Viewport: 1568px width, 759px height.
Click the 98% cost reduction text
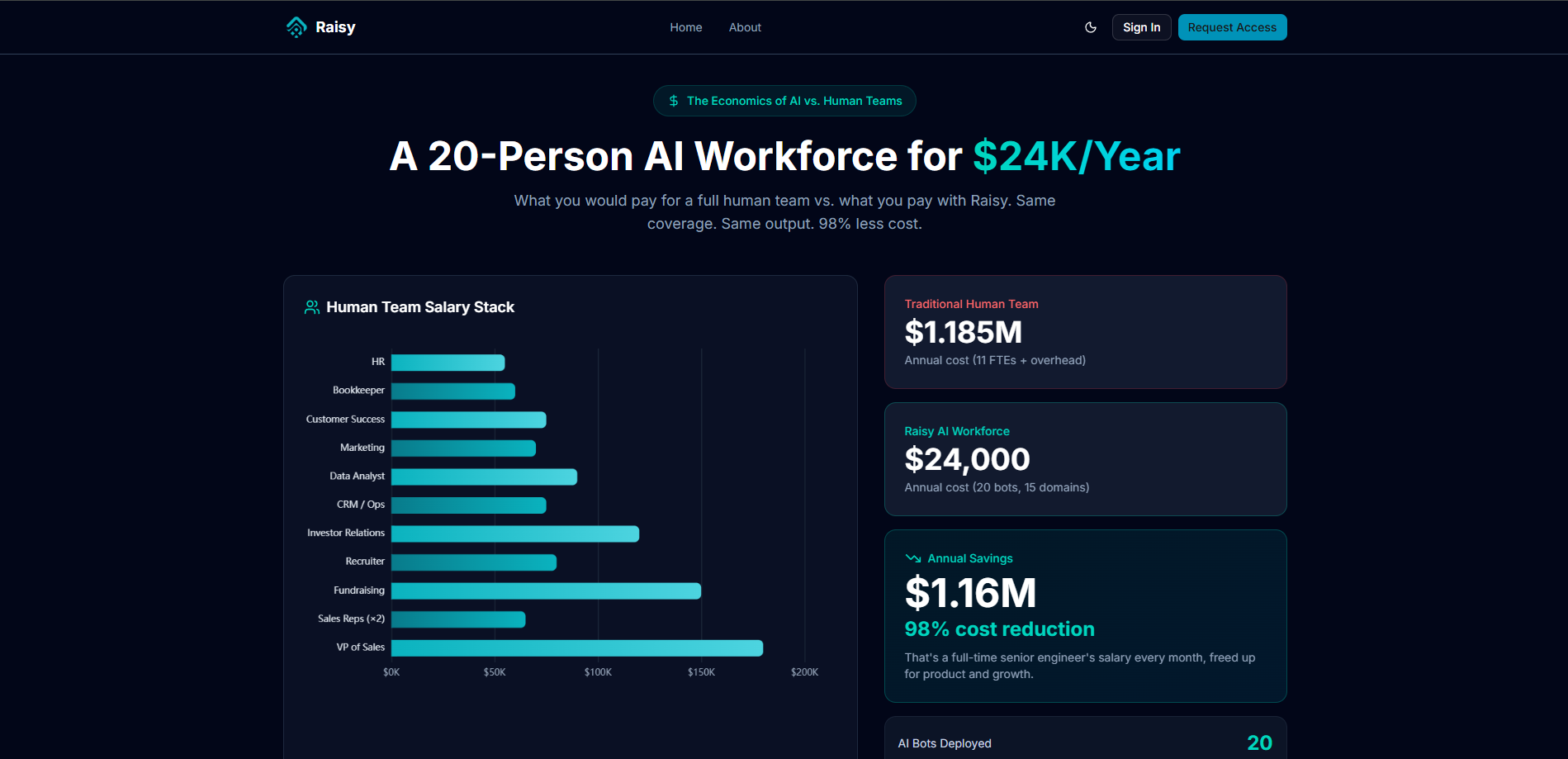click(999, 629)
